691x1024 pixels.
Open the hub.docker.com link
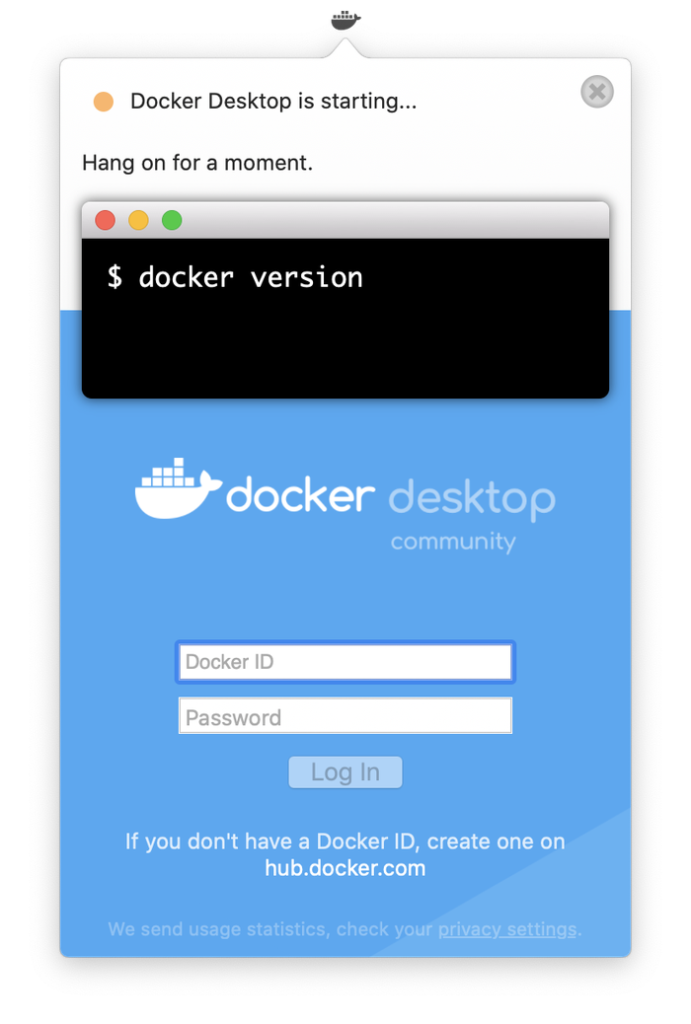(x=345, y=868)
